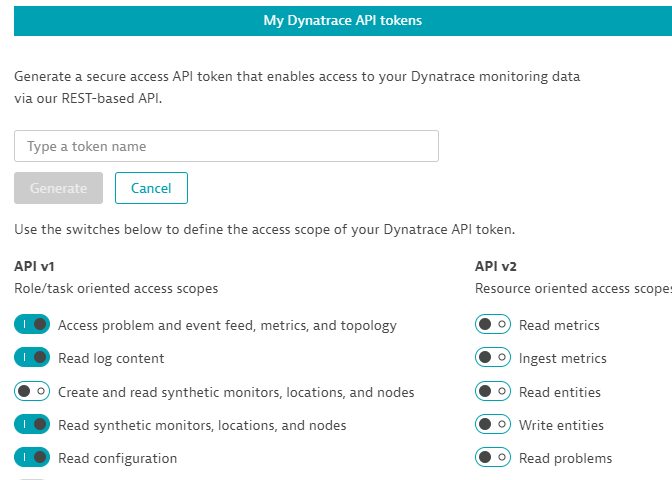Toggle on the Write entities switch
672x480 pixels.
[x=493, y=425]
